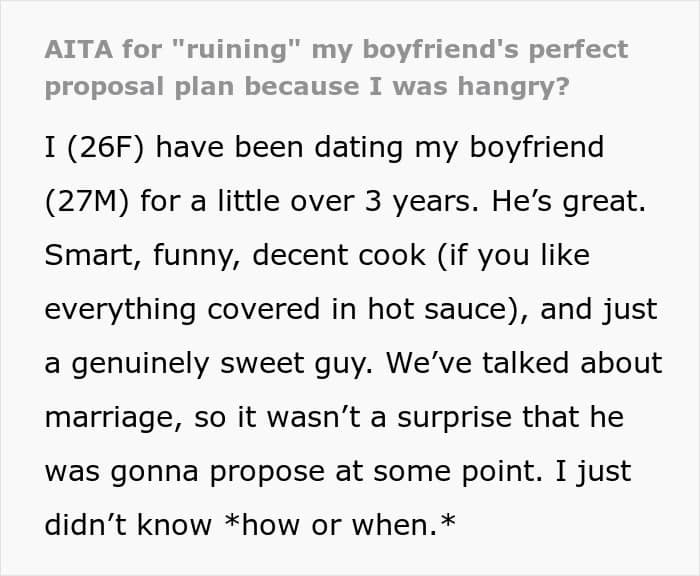The image size is (700, 576).
Task: Click the phrase 'little over 3 years'
Action: tap(344, 201)
